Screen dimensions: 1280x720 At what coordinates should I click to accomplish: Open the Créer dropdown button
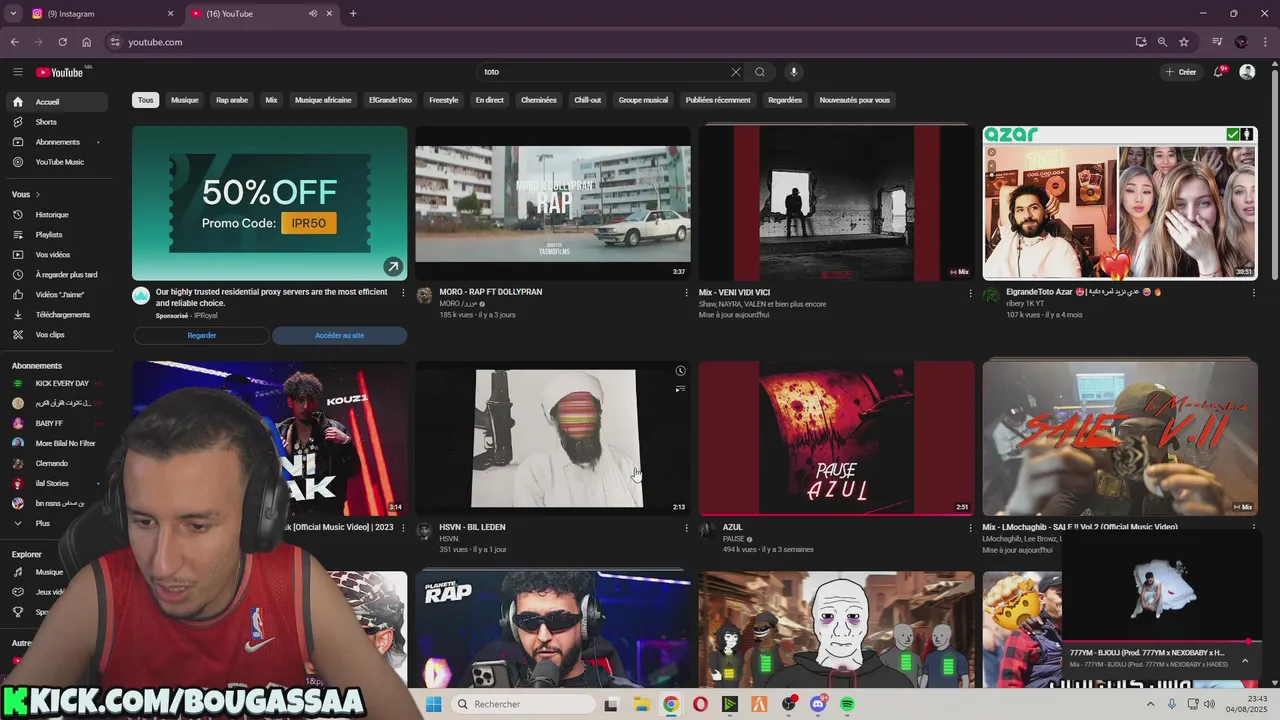[1181, 72]
